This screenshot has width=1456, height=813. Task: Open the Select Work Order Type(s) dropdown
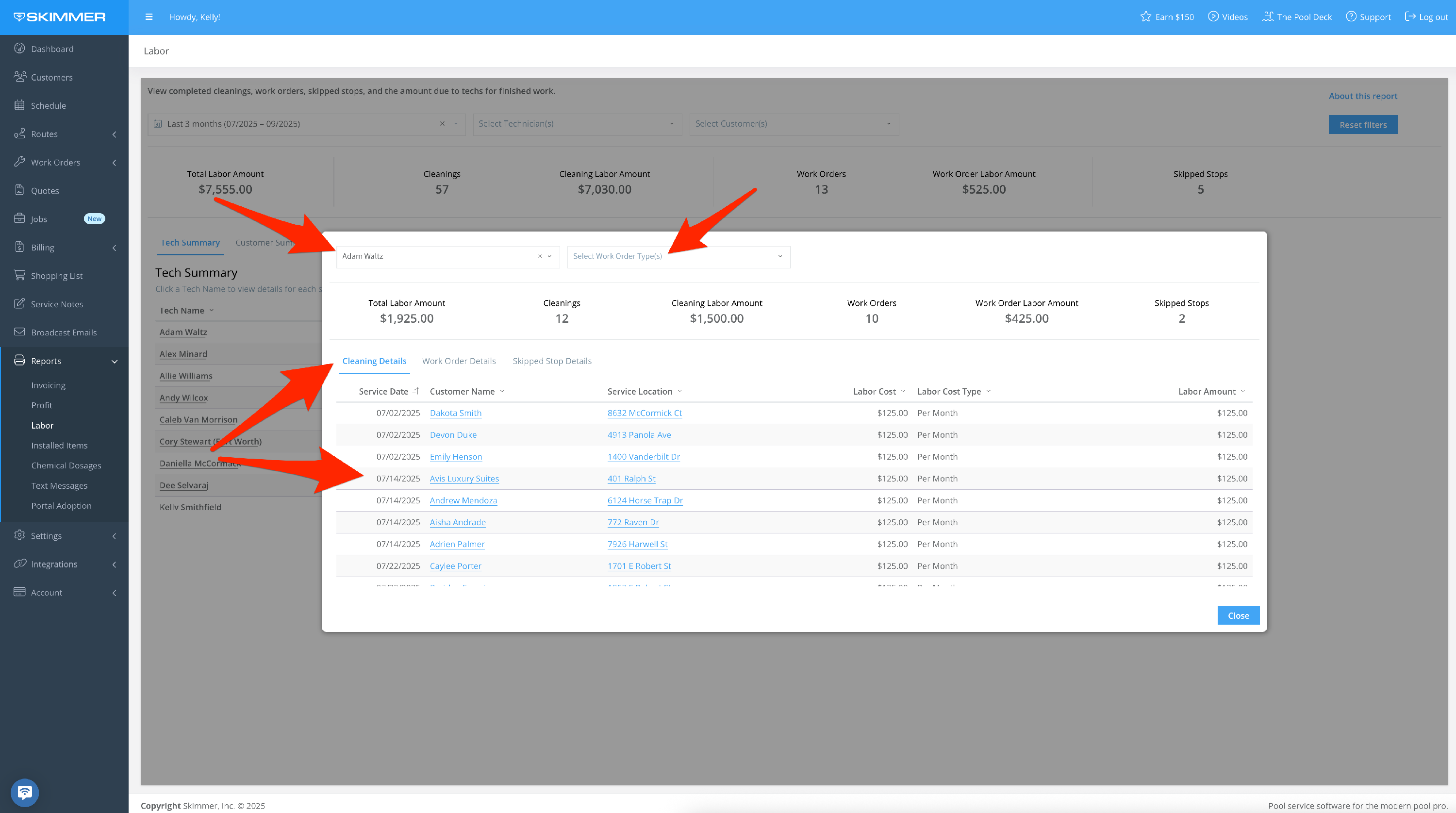678,256
